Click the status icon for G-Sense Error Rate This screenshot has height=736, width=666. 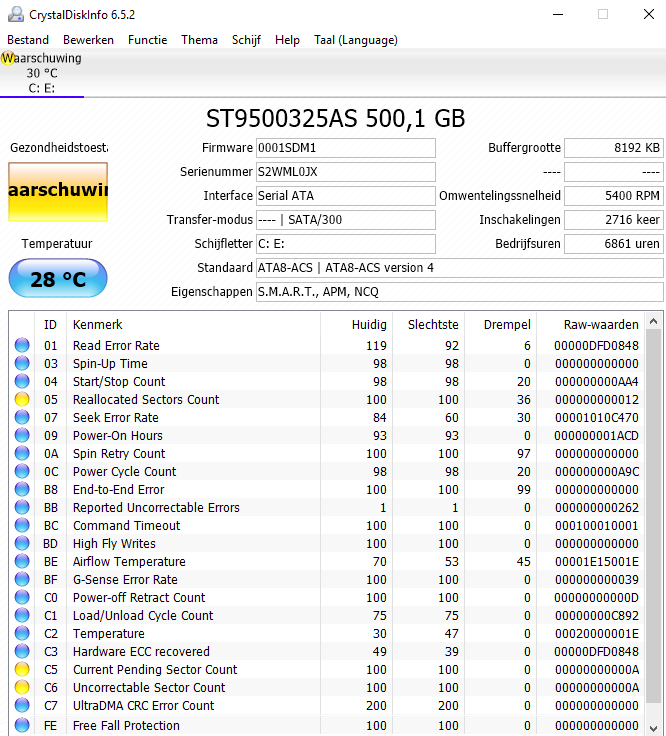tap(22, 579)
